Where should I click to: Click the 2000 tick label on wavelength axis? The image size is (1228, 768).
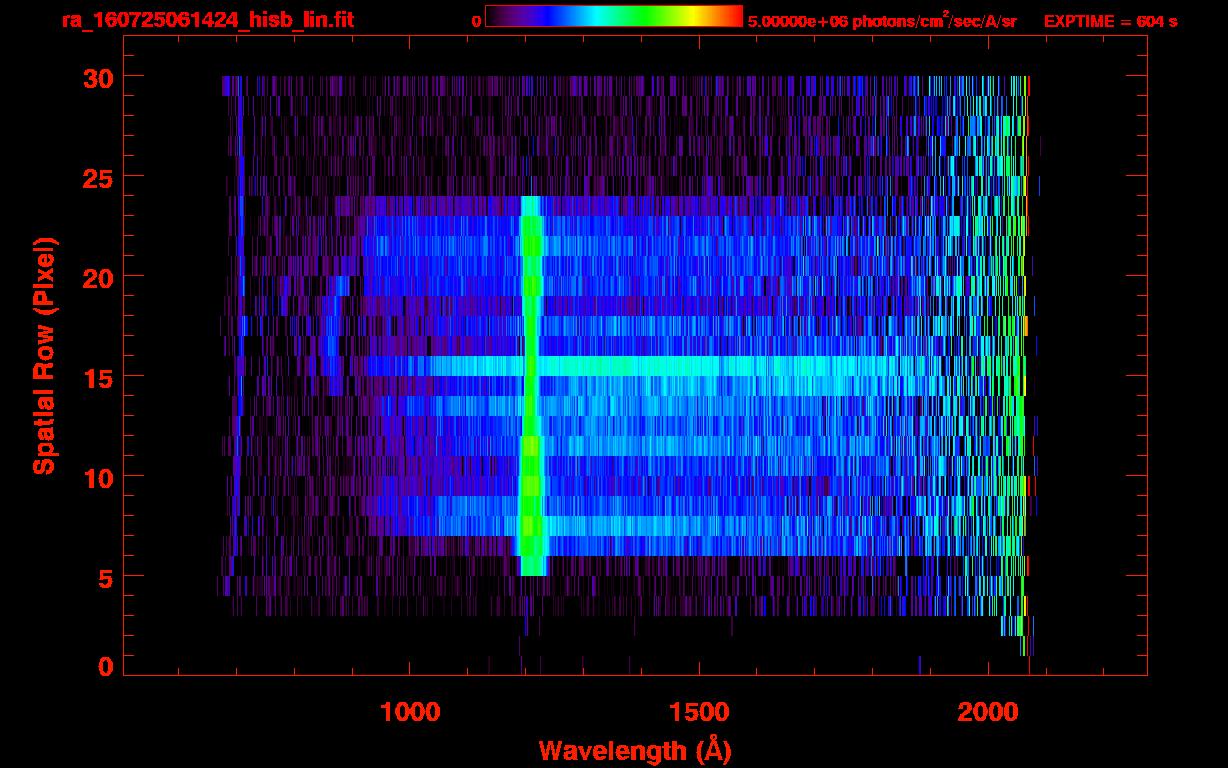click(988, 711)
